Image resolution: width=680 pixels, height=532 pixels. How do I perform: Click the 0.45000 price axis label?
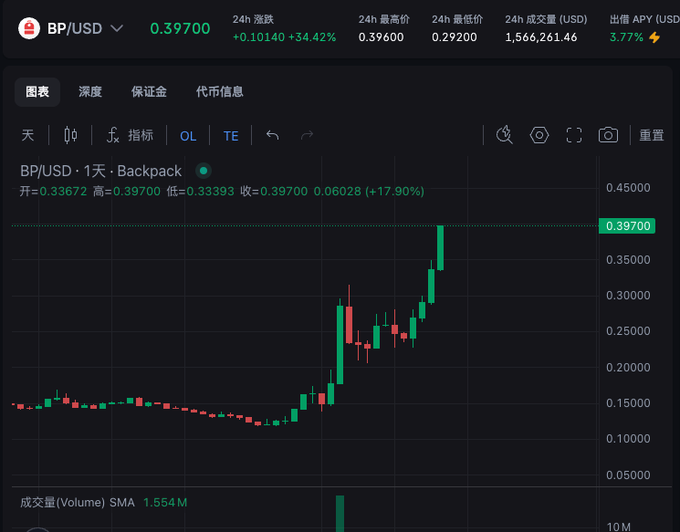628,188
